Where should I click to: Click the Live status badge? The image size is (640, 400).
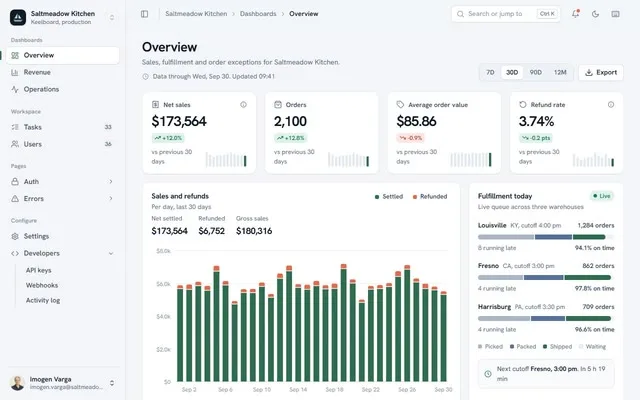coord(602,196)
